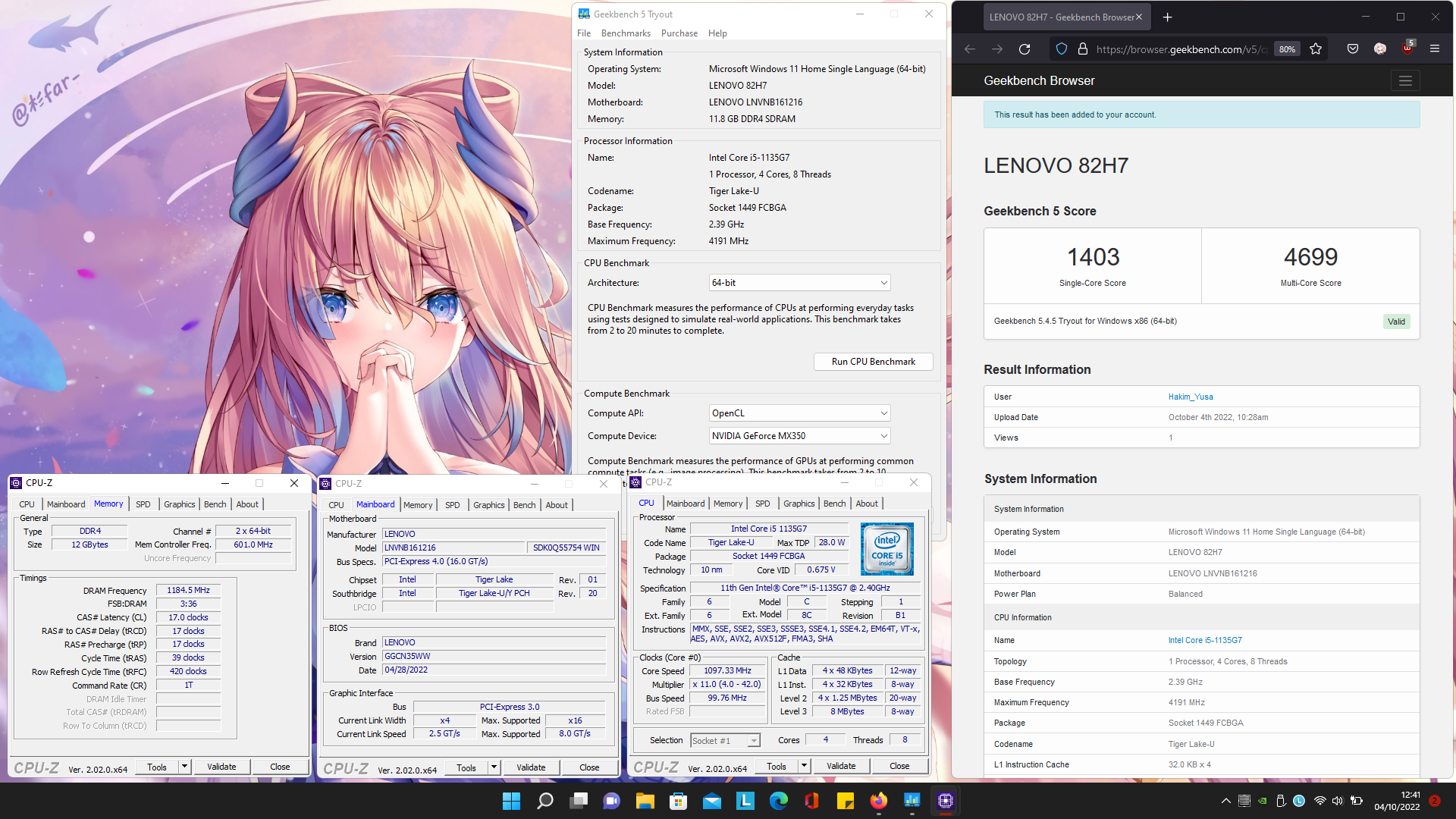The height and width of the screenshot is (819, 1456).
Task: Open the Geekbench Purchase menu
Action: [679, 33]
